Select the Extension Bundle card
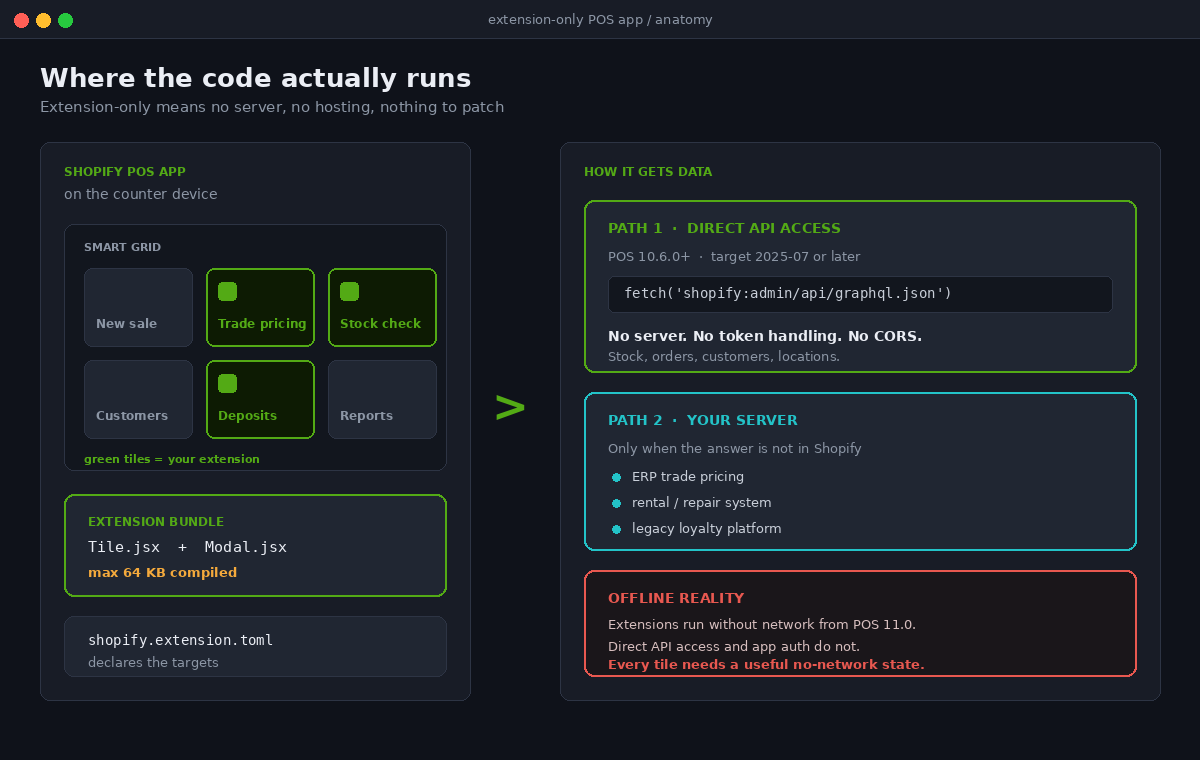 pyautogui.click(x=255, y=545)
